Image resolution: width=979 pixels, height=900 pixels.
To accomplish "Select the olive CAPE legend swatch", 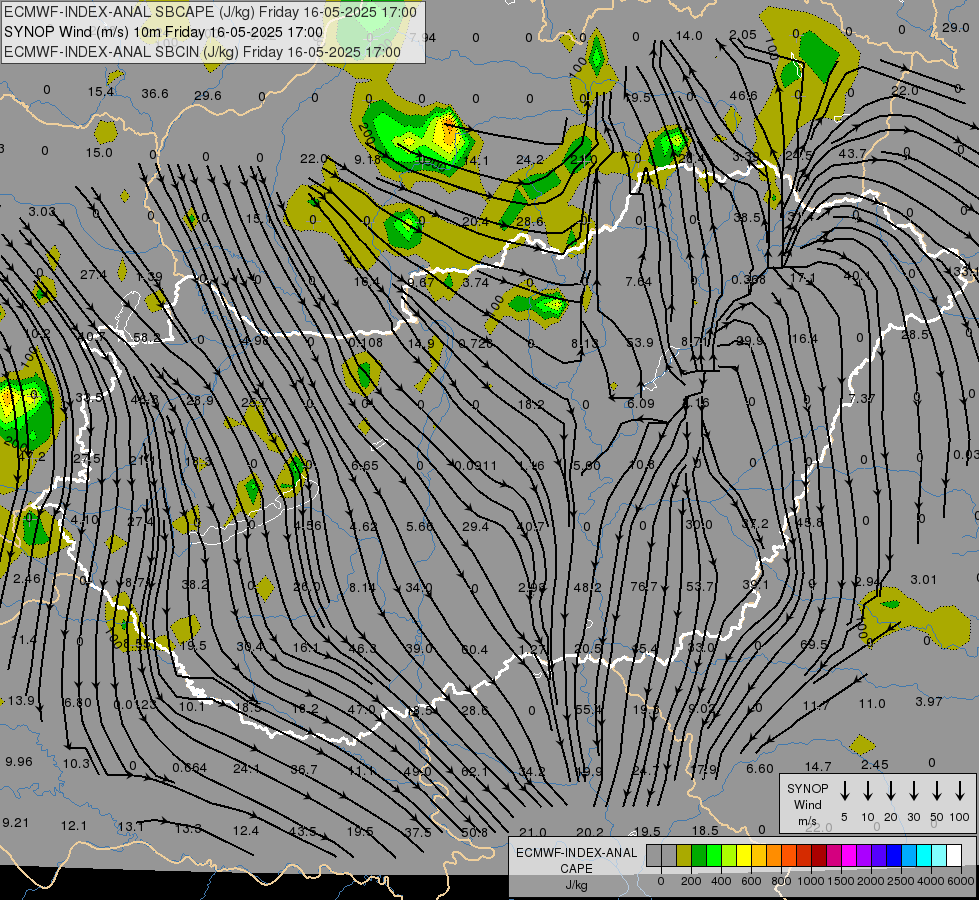I will click(684, 855).
